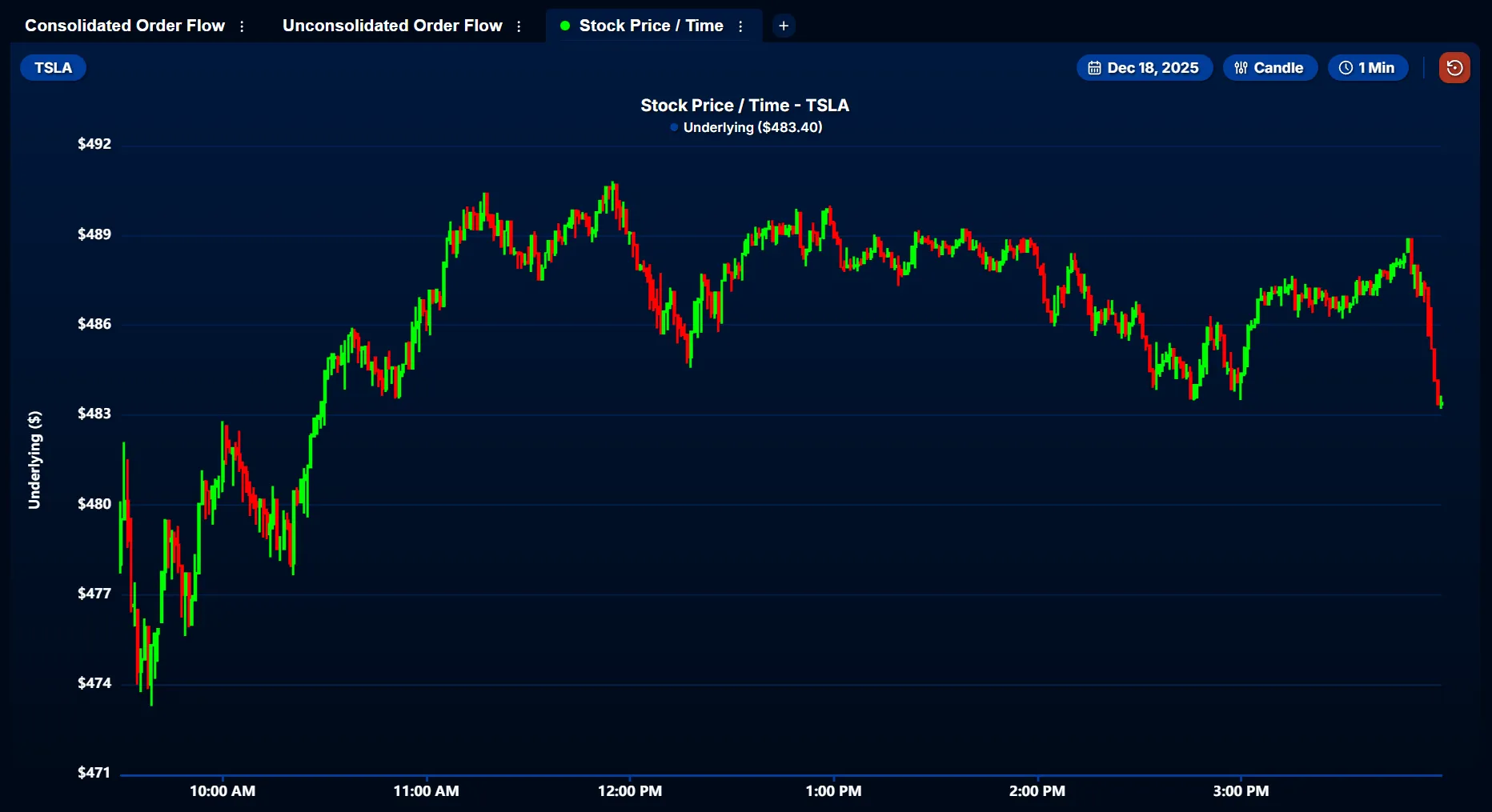Add a new tab with plus button
Viewport: 1492px width, 812px height.
pyautogui.click(x=784, y=26)
